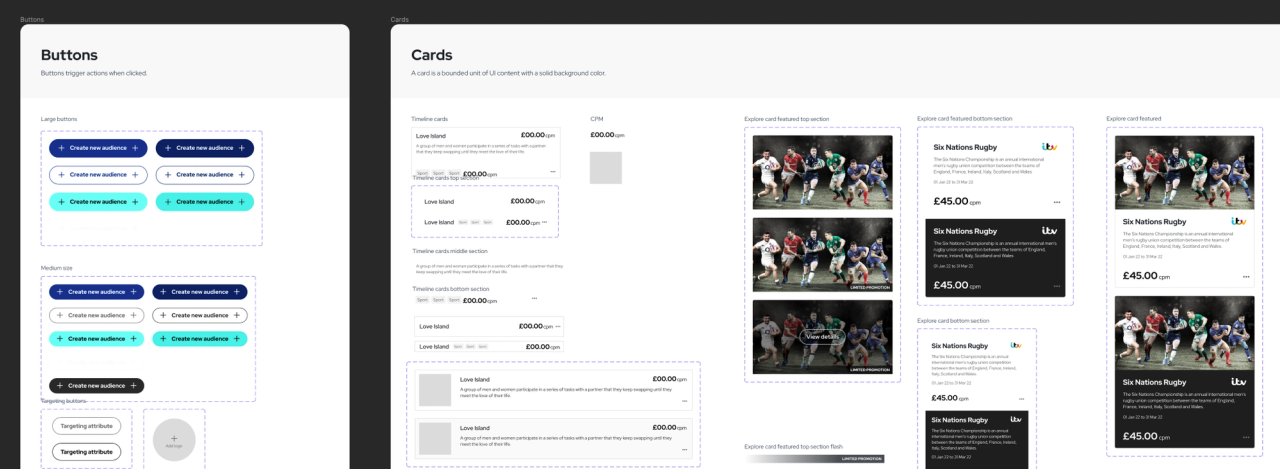Click the right-hand large filled navy Create new audience button

(x=204, y=148)
